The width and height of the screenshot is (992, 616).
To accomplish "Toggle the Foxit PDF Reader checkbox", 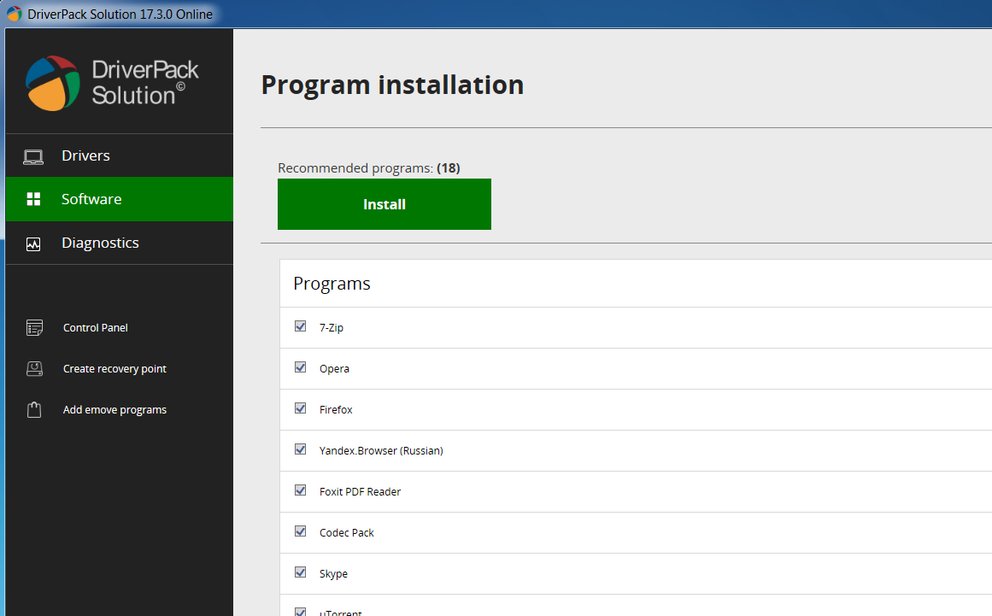I will pyautogui.click(x=301, y=491).
